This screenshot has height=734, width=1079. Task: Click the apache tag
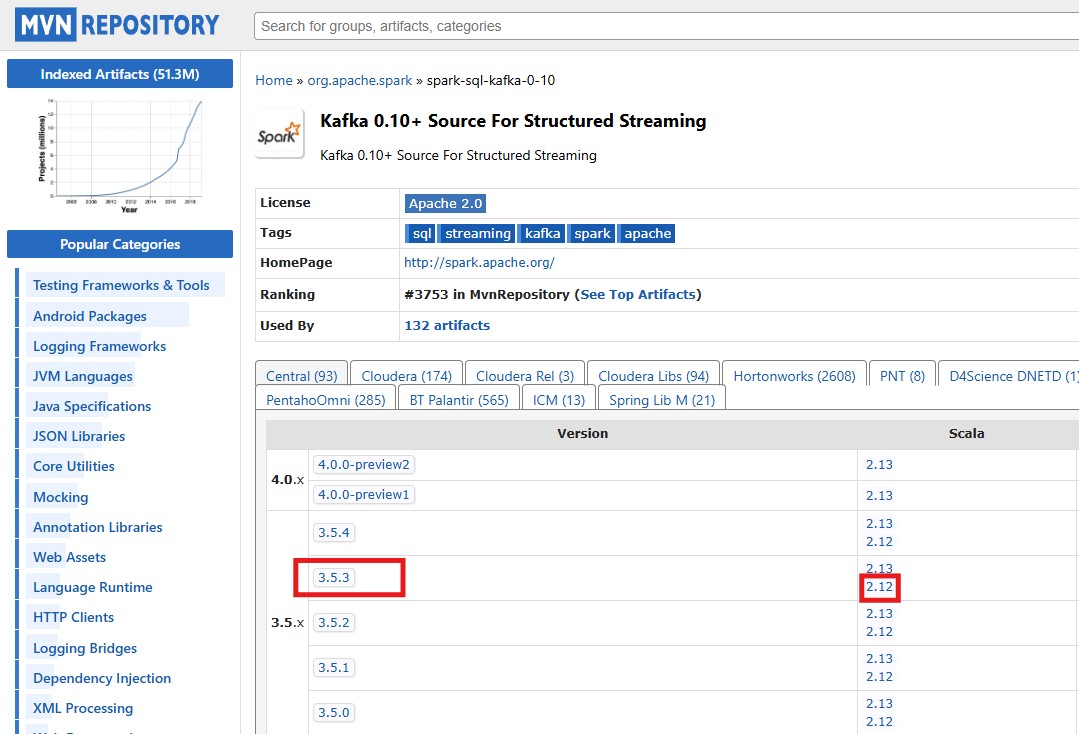[647, 233]
